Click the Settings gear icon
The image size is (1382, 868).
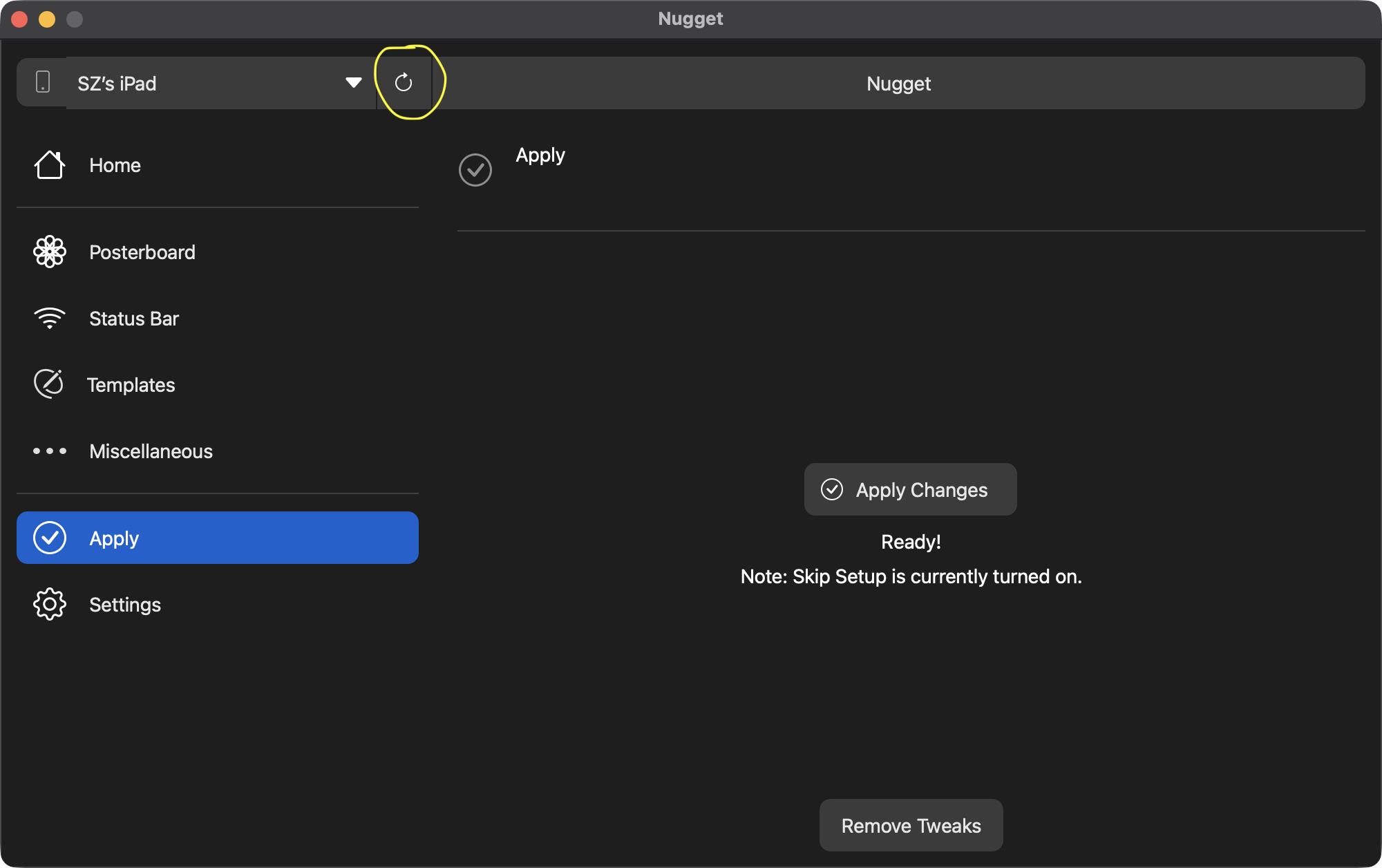click(x=50, y=604)
